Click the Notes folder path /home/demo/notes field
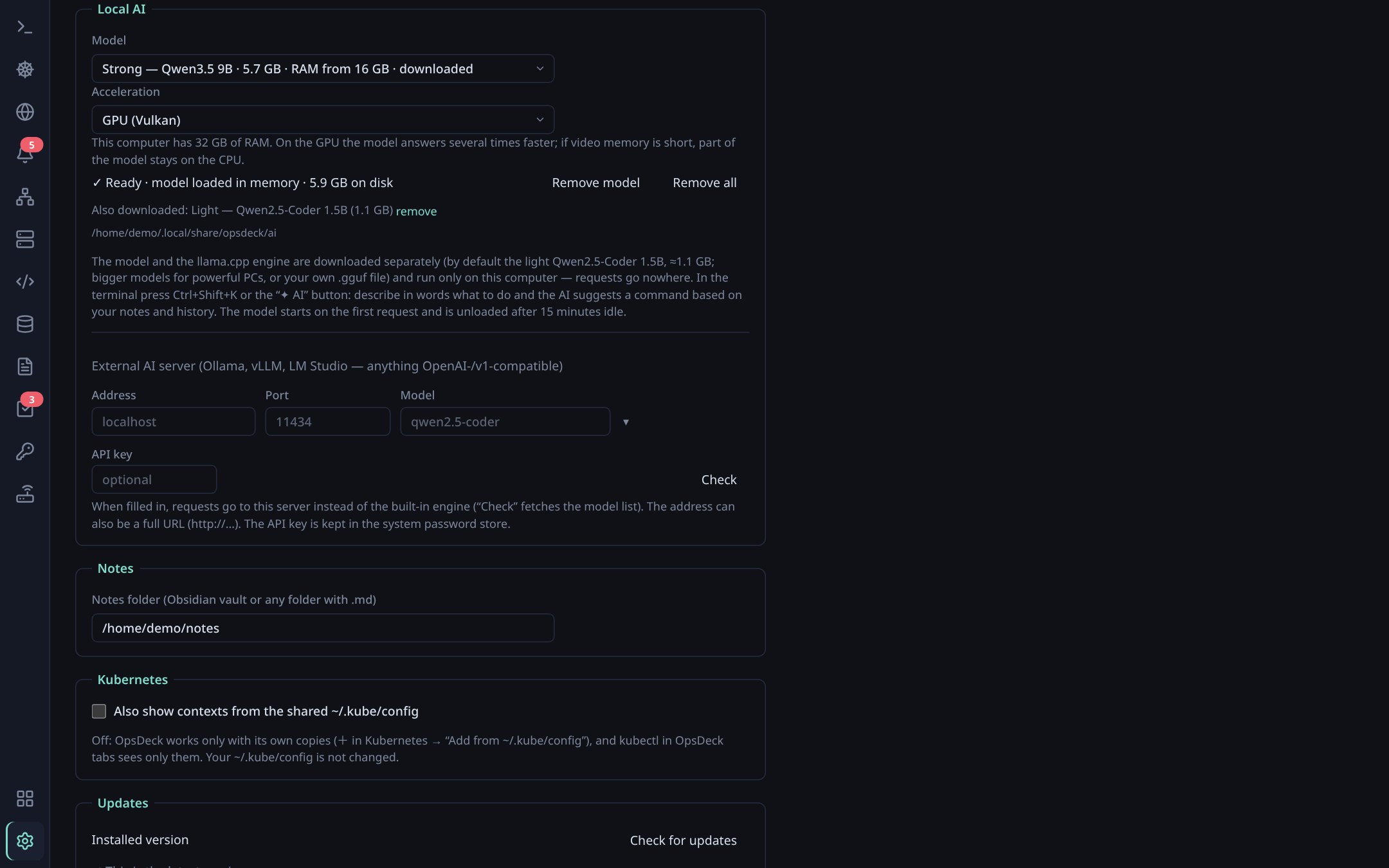The height and width of the screenshot is (868, 1389). pos(323,628)
